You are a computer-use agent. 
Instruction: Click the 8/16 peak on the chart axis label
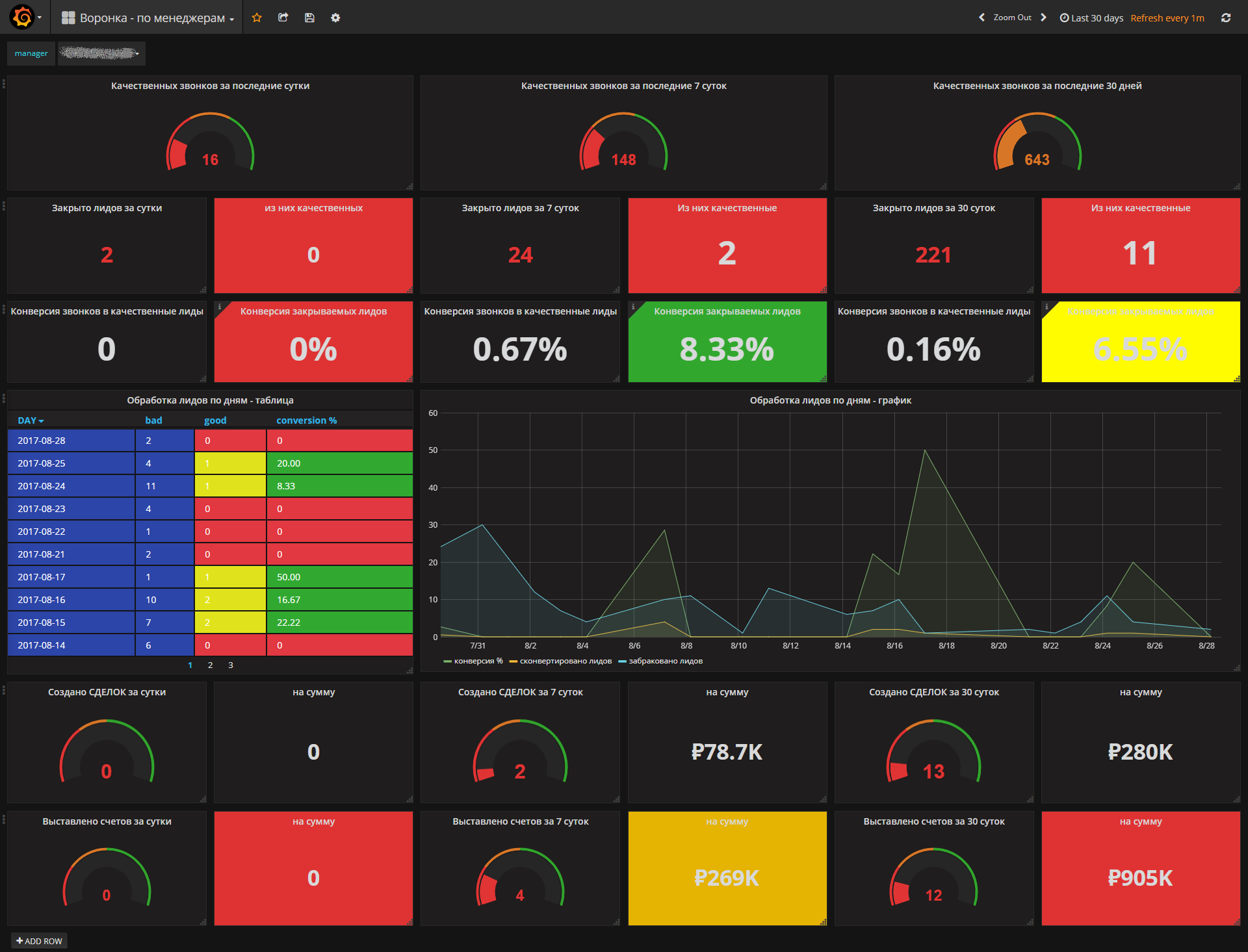(894, 645)
